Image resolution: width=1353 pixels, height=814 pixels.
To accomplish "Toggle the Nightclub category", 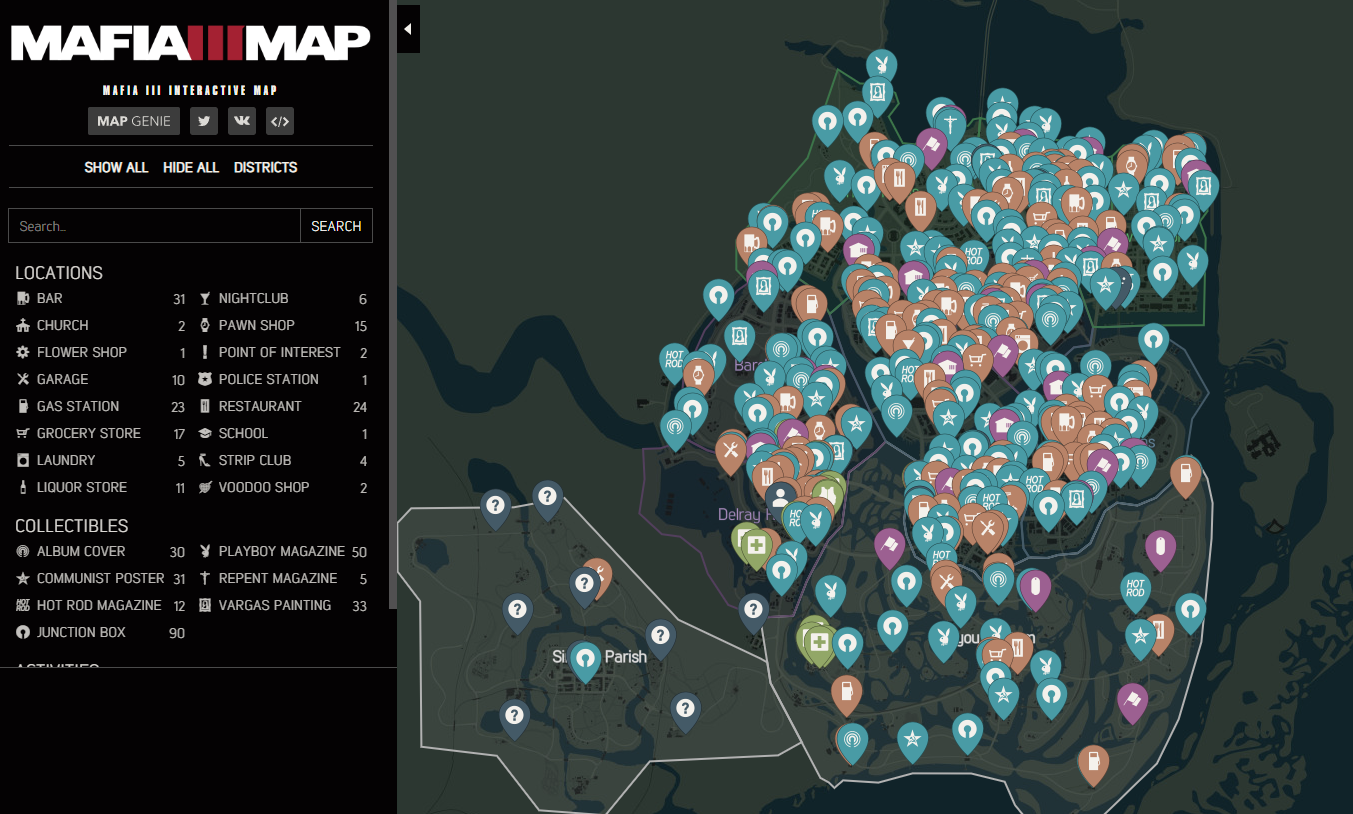I will pos(283,298).
